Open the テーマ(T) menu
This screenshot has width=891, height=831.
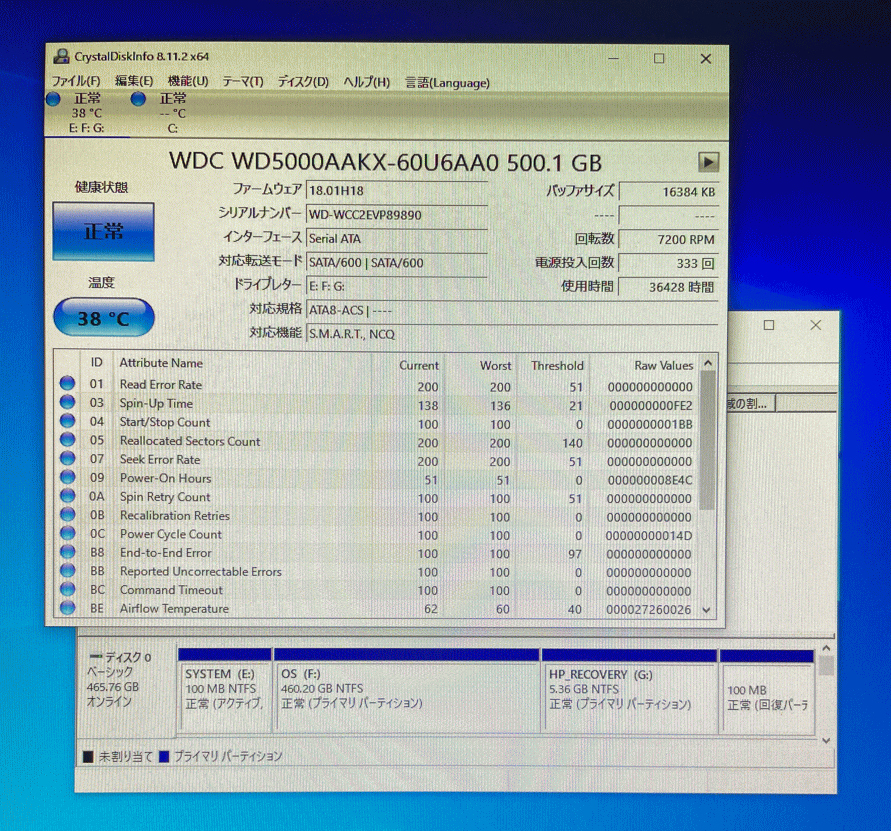coord(243,82)
